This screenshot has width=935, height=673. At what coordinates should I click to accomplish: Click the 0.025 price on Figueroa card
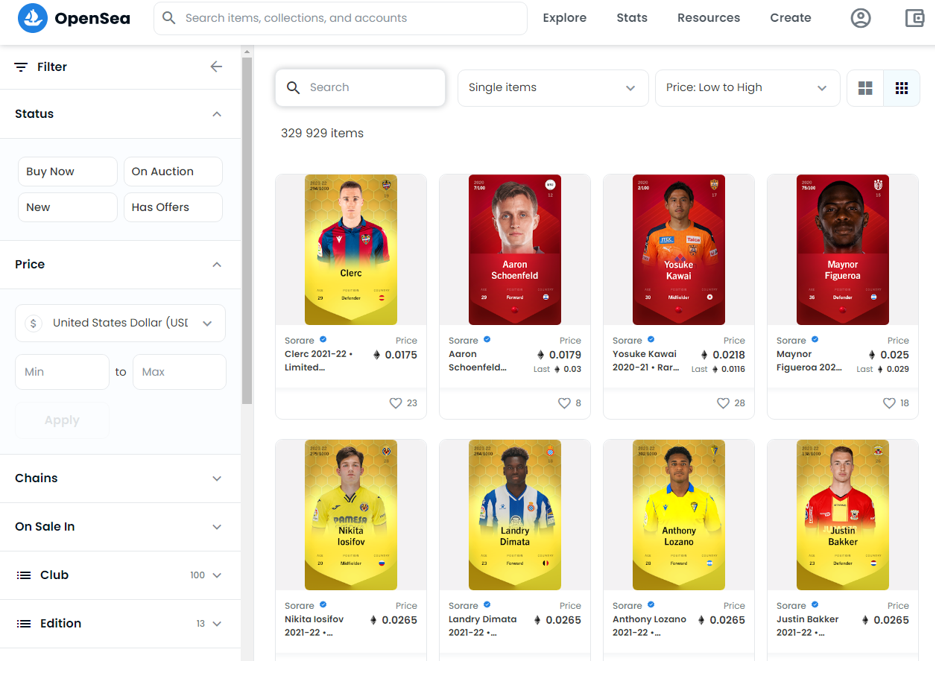point(894,355)
